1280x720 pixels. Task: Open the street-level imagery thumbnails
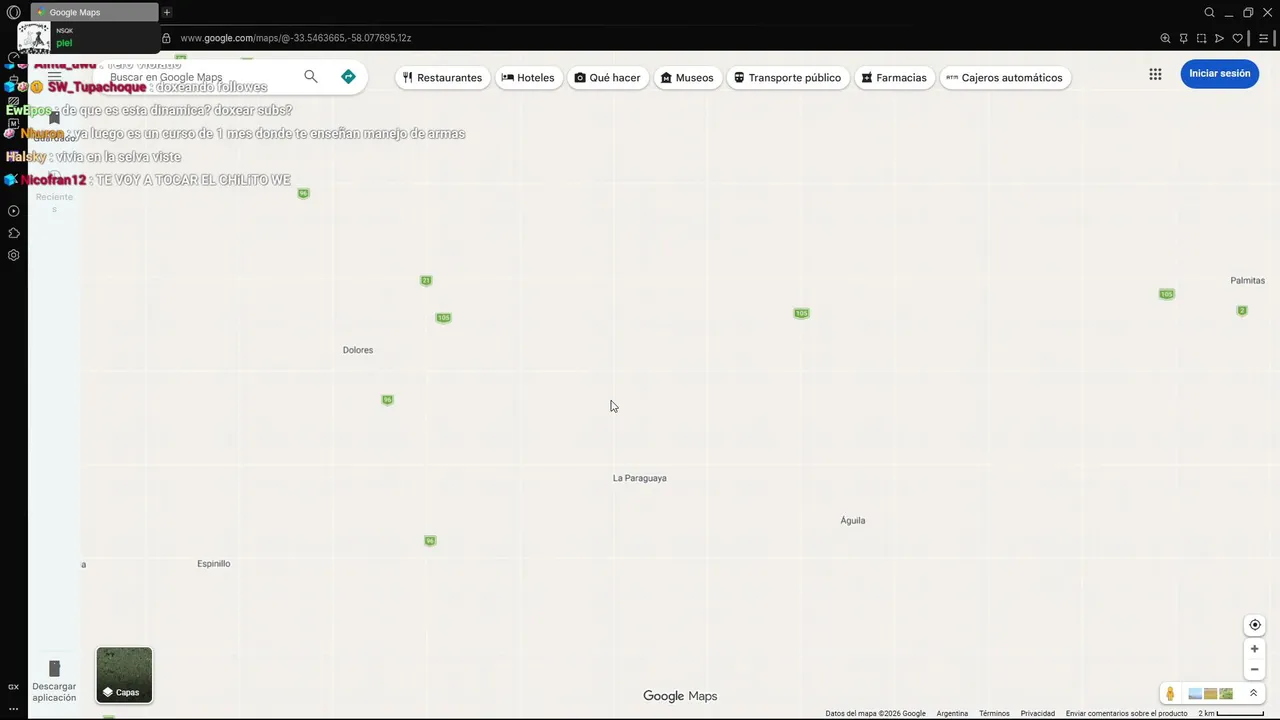point(1210,694)
